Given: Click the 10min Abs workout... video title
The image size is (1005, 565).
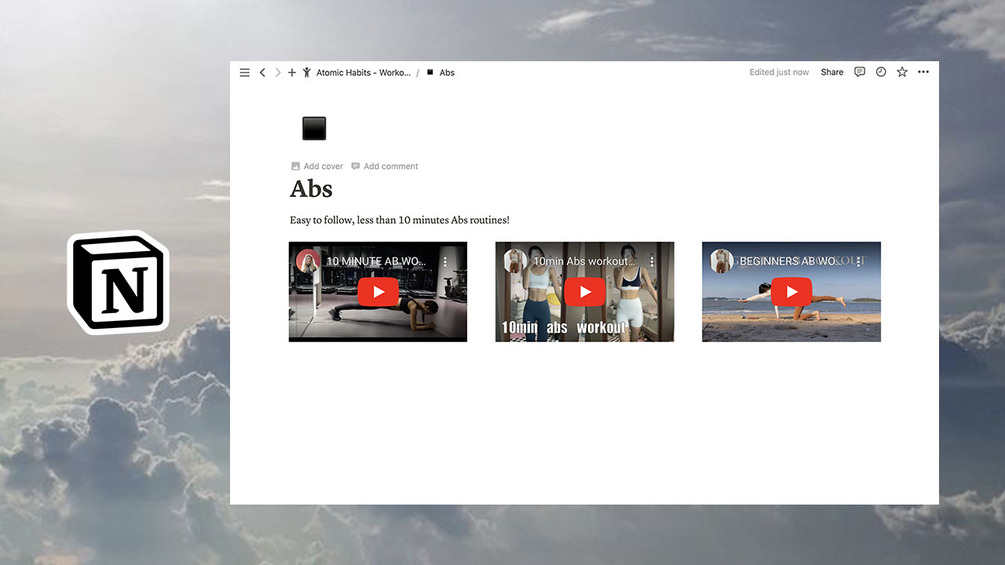Looking at the screenshot, I should pos(584,261).
